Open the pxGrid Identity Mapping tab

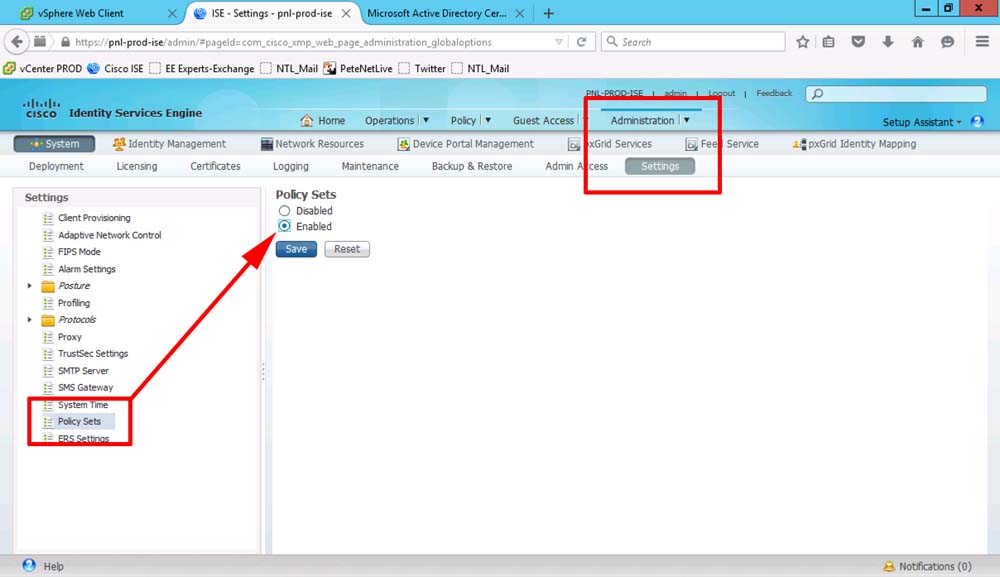tap(855, 144)
